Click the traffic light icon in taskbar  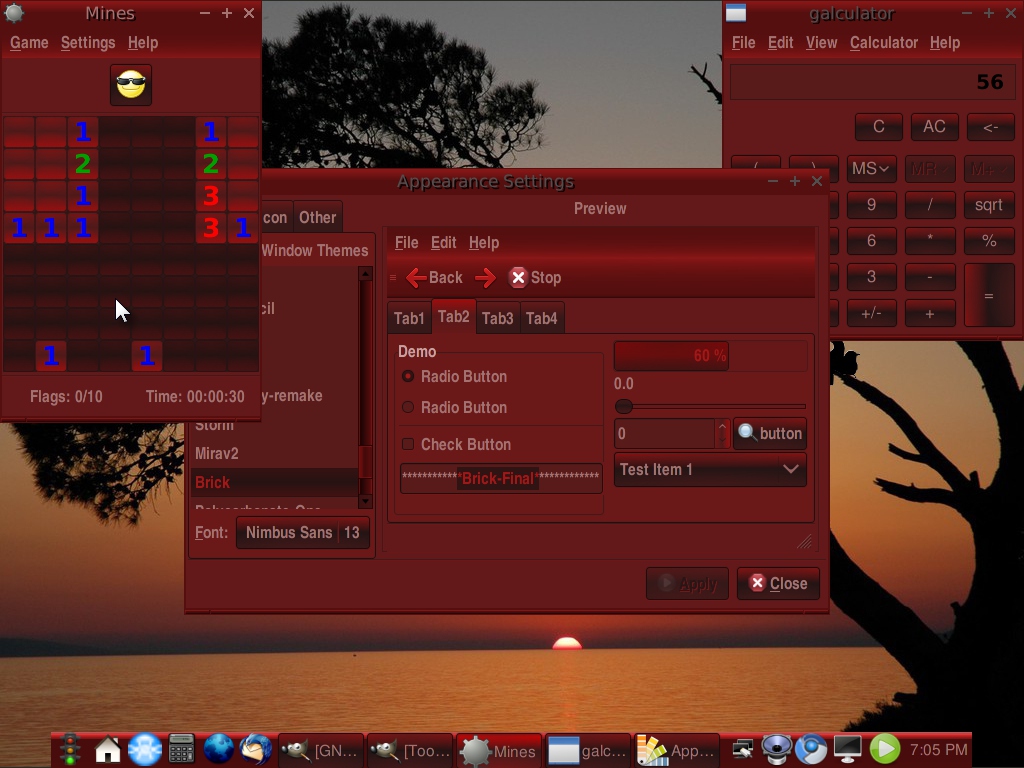pyautogui.click(x=71, y=750)
